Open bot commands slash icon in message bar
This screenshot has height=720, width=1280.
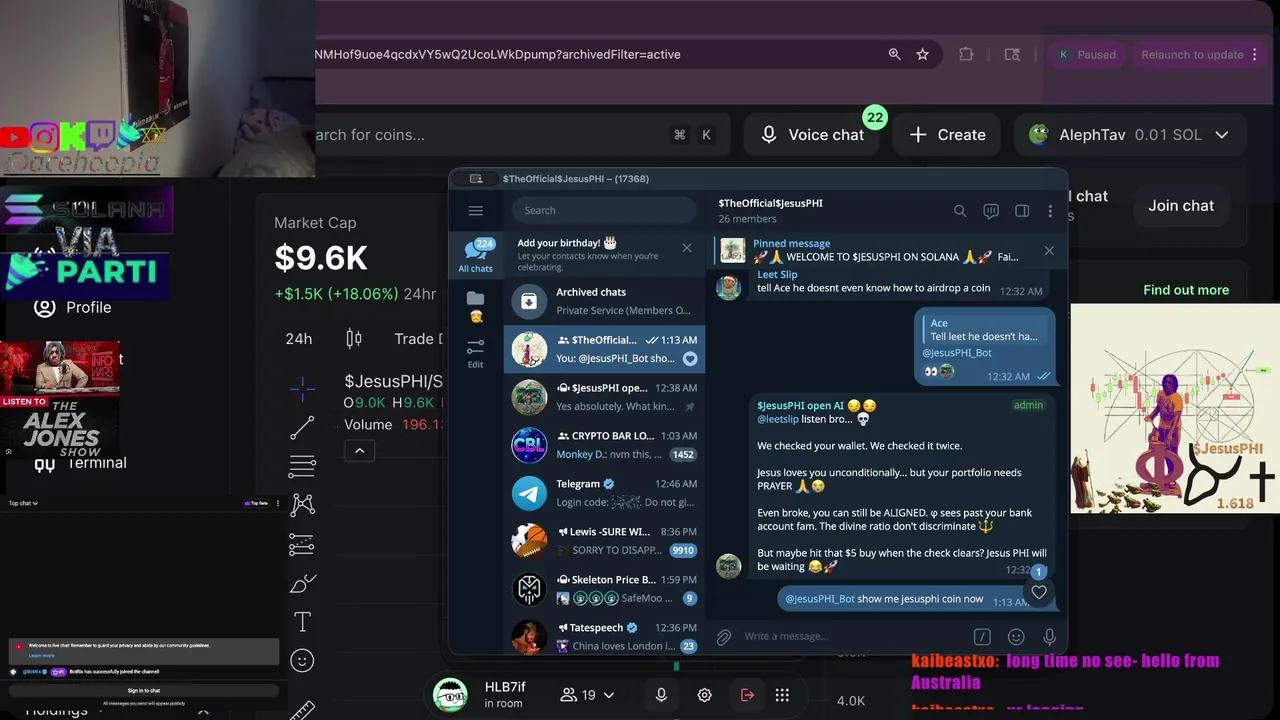click(x=982, y=636)
